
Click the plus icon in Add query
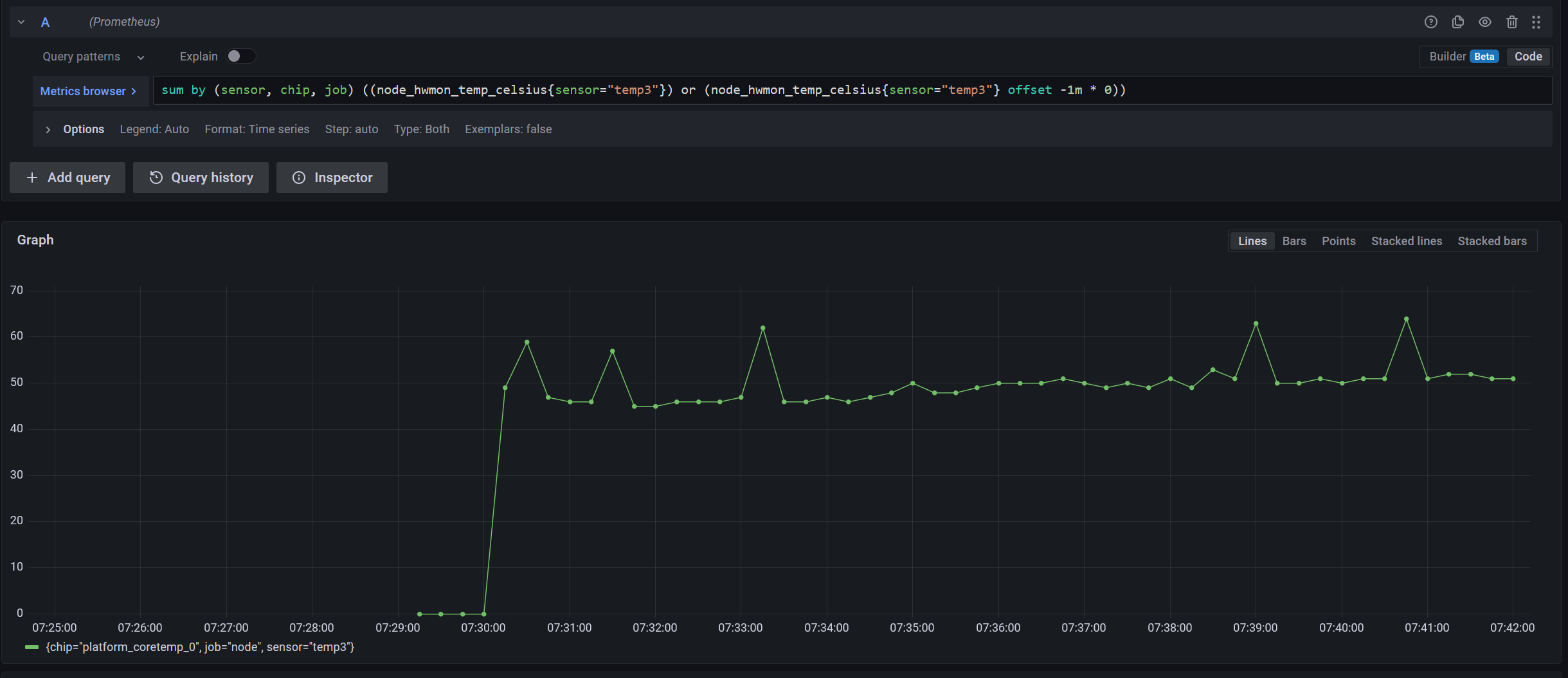tap(32, 178)
